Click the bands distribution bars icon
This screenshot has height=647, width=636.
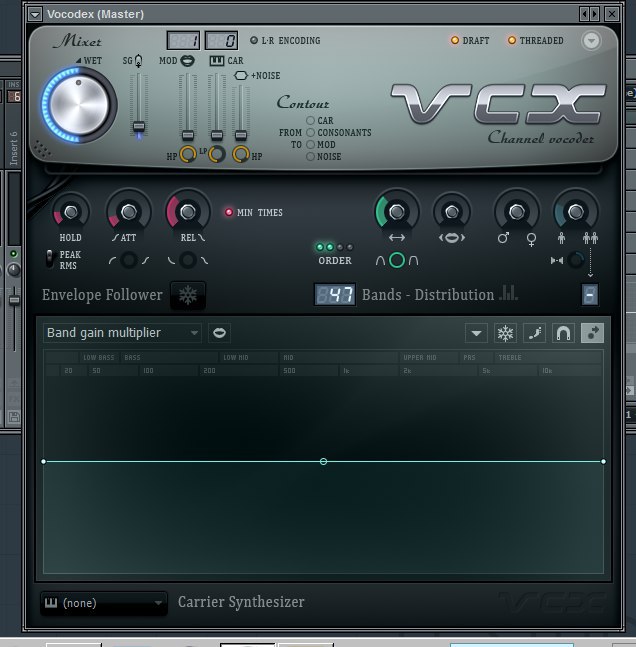[x=508, y=293]
